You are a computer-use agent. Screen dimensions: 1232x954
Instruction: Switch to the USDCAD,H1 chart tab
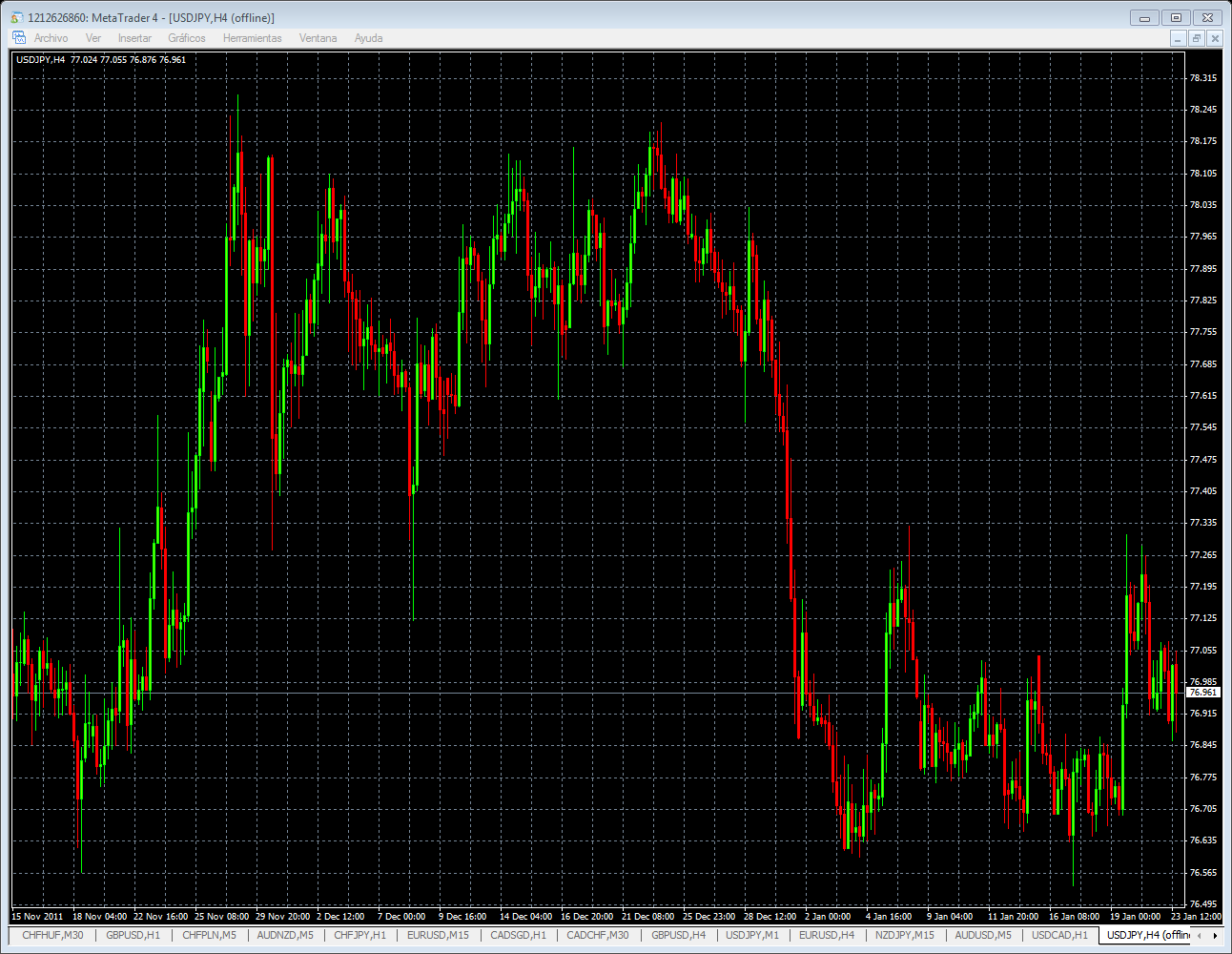coord(1059,935)
